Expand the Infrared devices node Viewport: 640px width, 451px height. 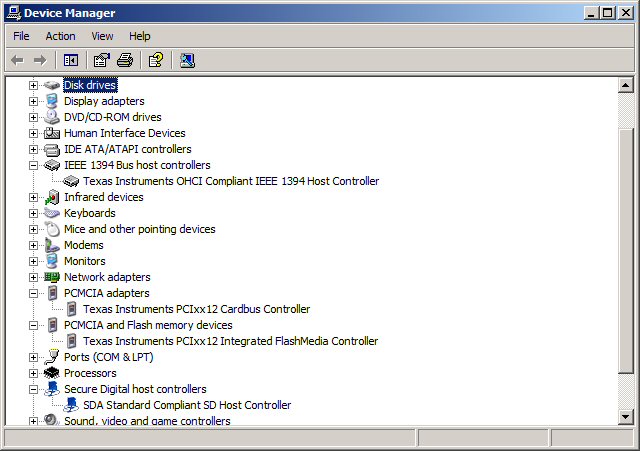tap(33, 198)
